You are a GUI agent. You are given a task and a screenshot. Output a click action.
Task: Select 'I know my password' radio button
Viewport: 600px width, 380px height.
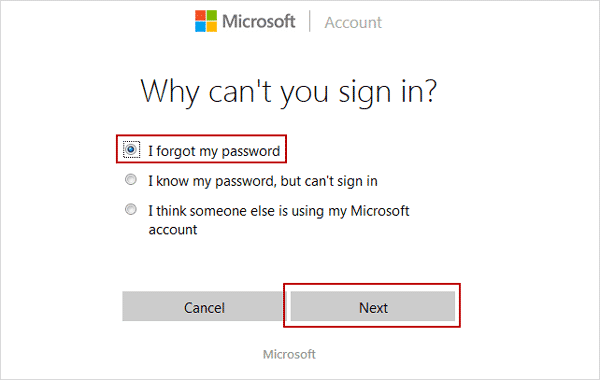pos(131,179)
